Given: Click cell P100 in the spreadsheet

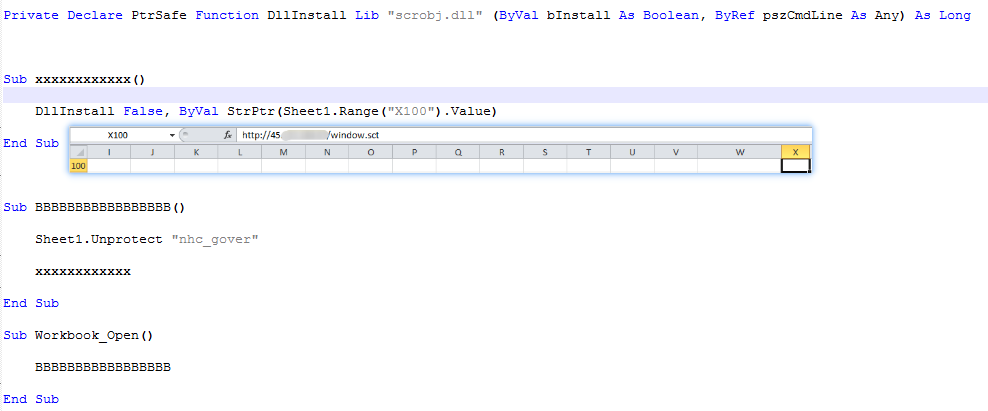Looking at the screenshot, I should point(414,166).
